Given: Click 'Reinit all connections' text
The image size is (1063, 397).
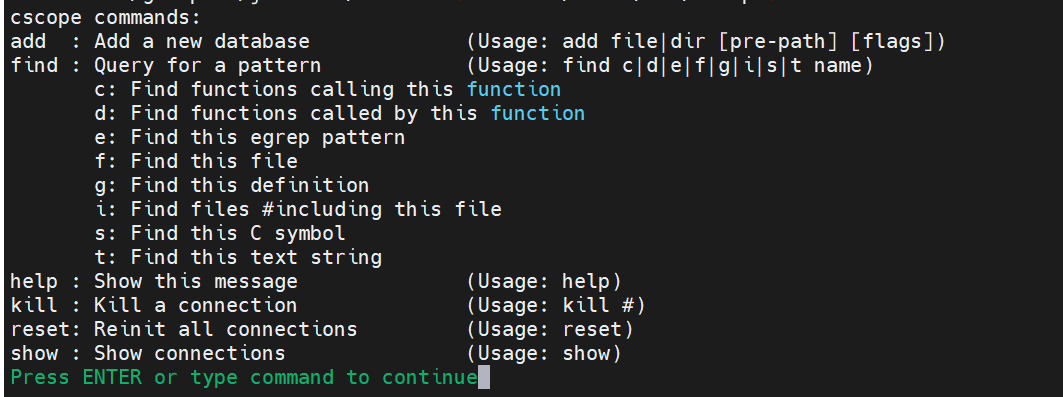Looking at the screenshot, I should coord(225,329).
